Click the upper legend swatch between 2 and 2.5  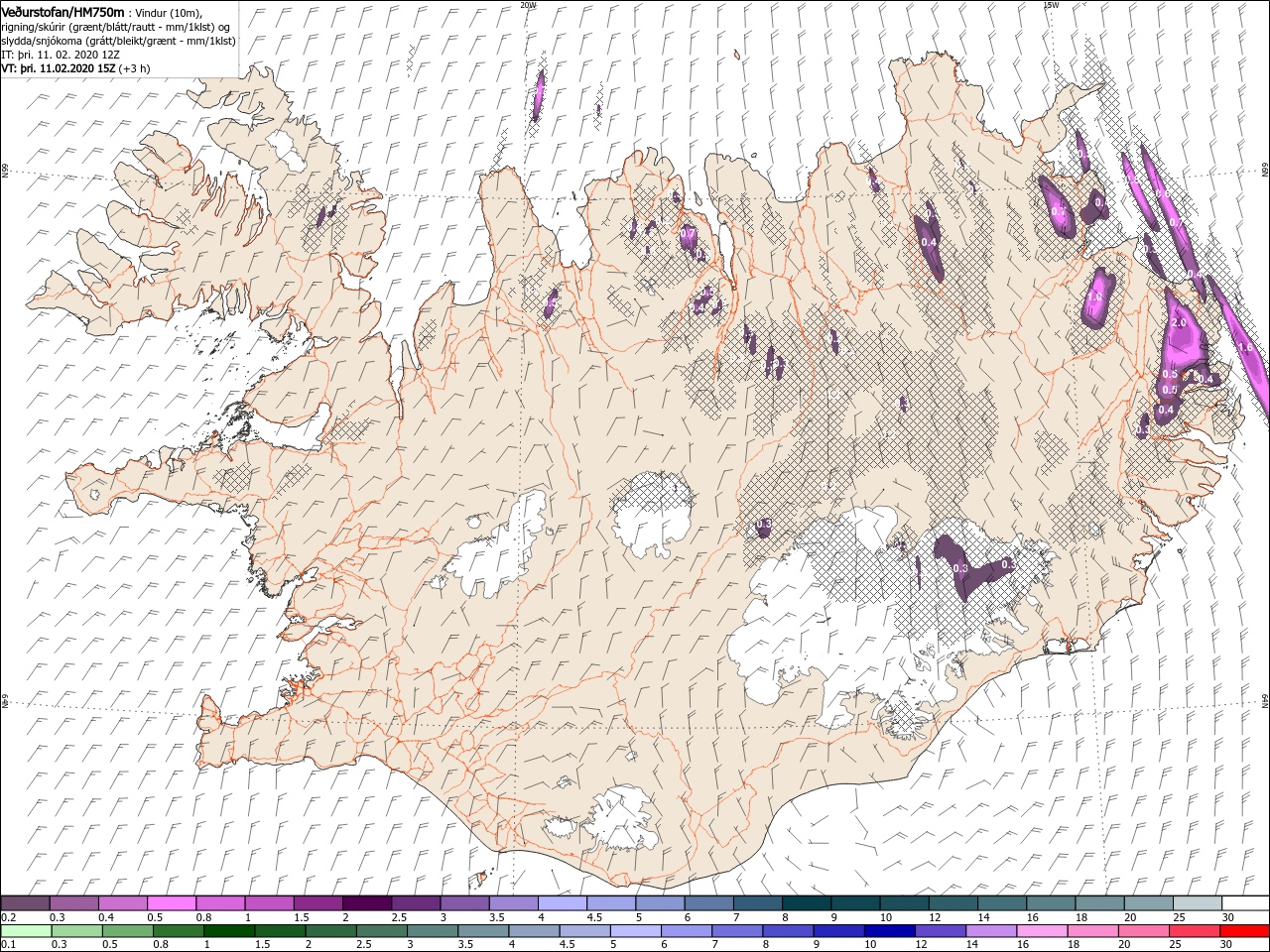367,903
